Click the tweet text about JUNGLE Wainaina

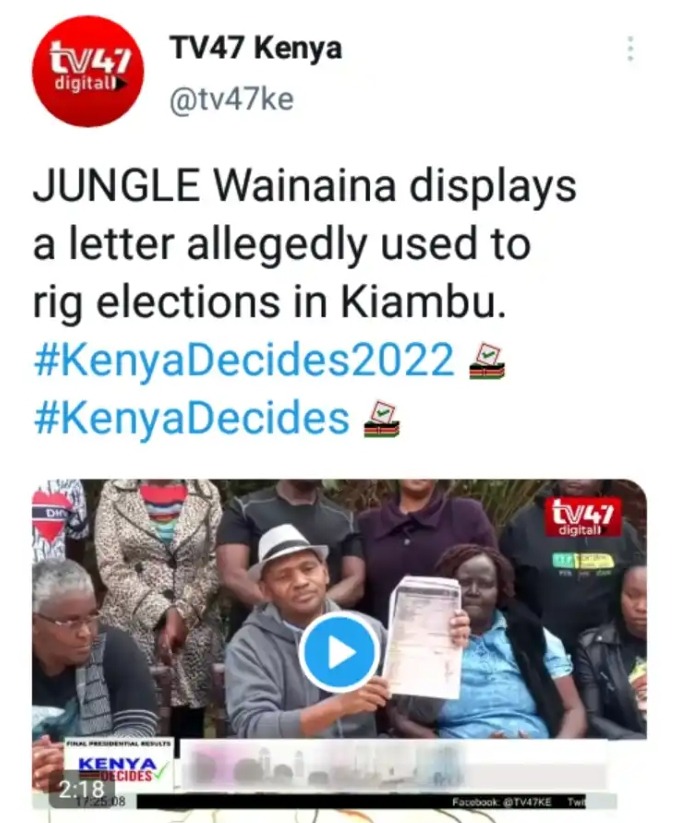pos(304,244)
